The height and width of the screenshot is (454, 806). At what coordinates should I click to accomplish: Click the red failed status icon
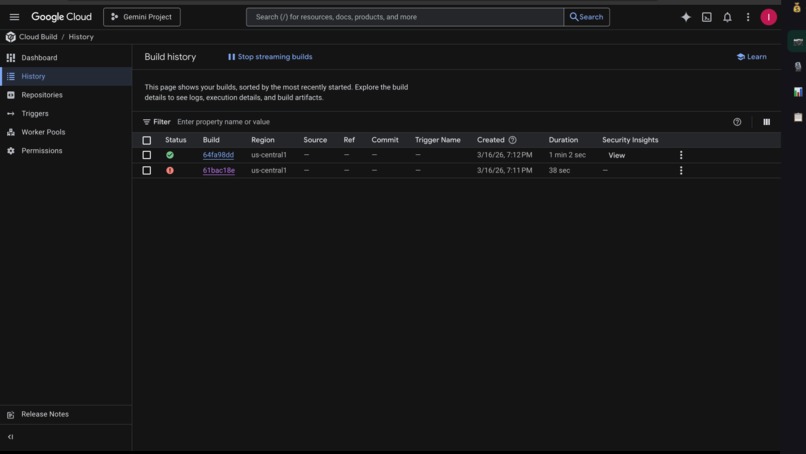pos(170,170)
